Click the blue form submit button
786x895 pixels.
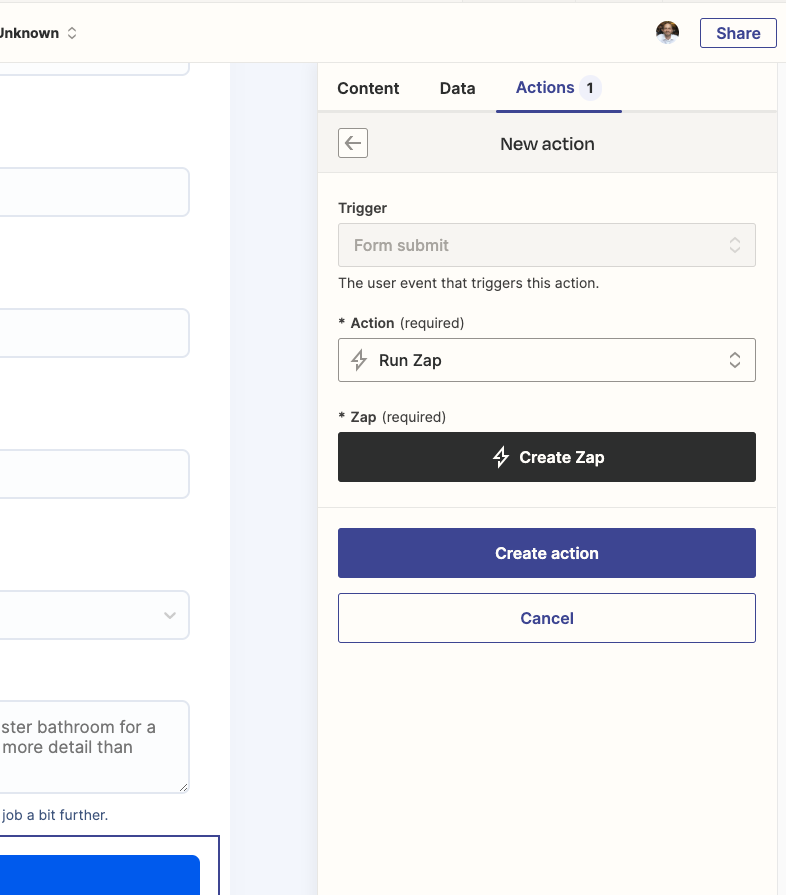pos(100,874)
